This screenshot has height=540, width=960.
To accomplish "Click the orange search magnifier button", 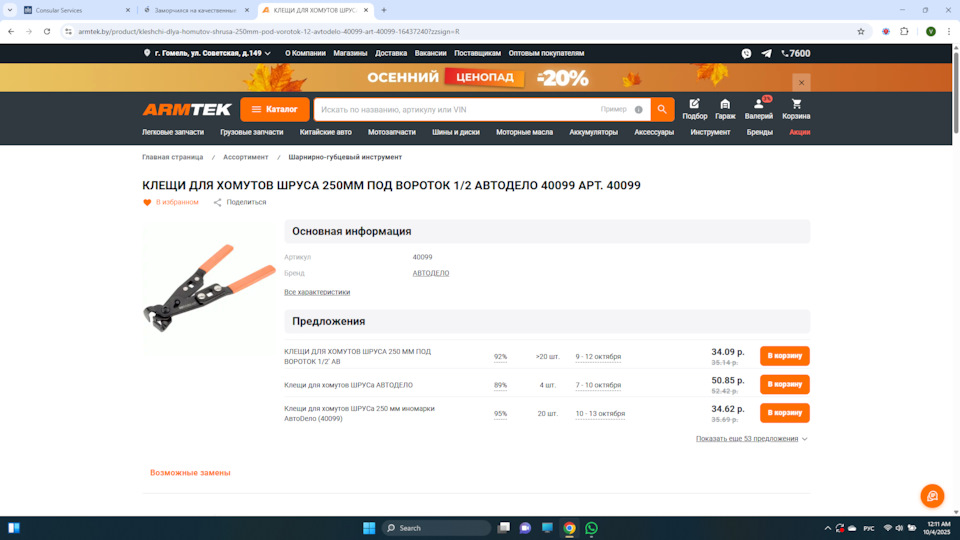I will pos(662,109).
